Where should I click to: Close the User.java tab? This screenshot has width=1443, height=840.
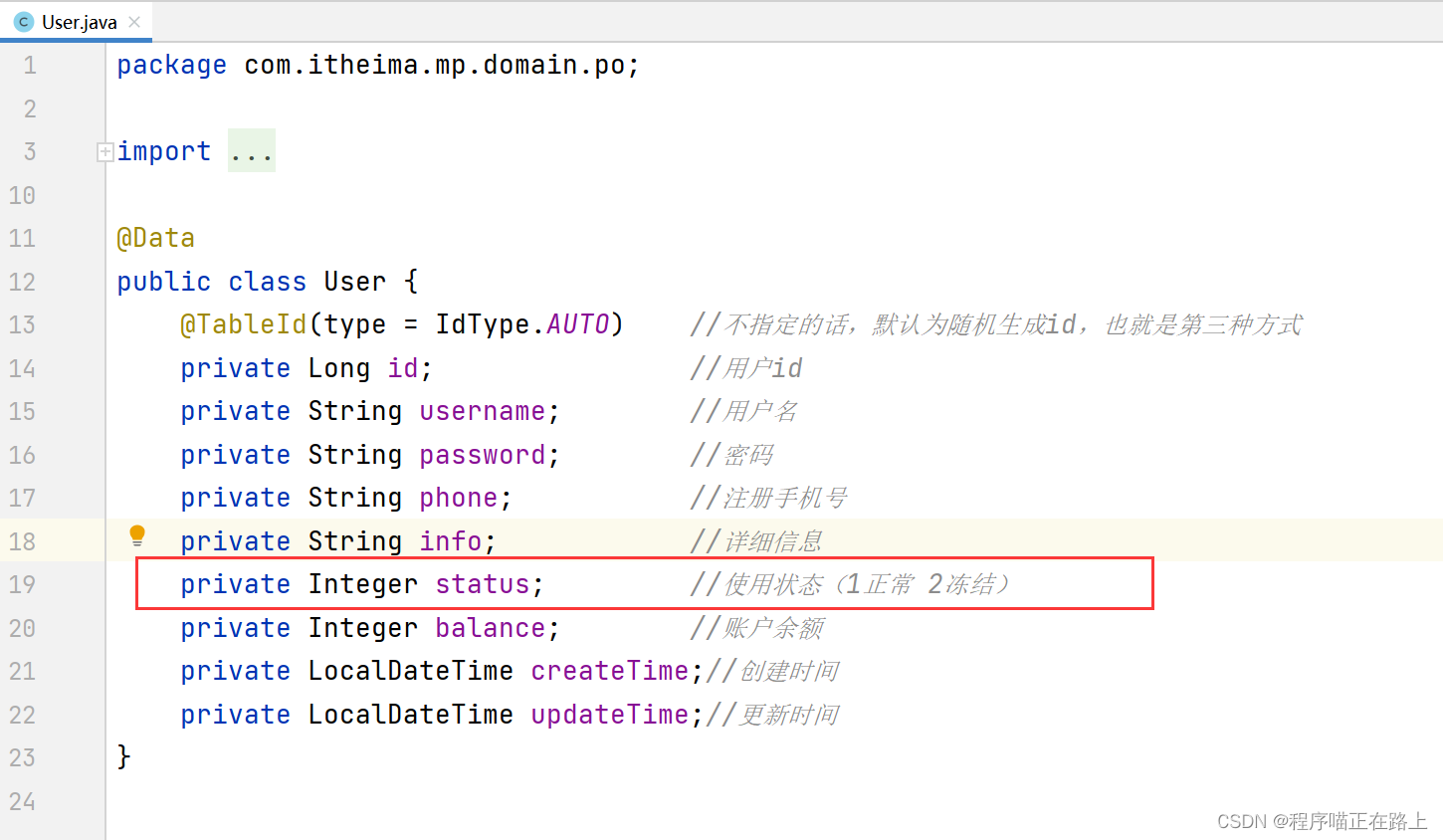point(134,22)
